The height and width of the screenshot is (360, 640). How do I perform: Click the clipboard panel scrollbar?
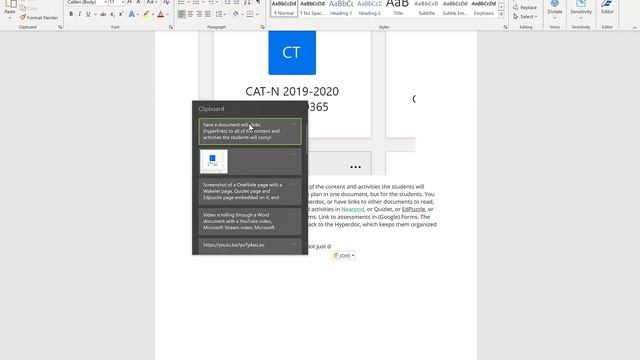(x=306, y=139)
